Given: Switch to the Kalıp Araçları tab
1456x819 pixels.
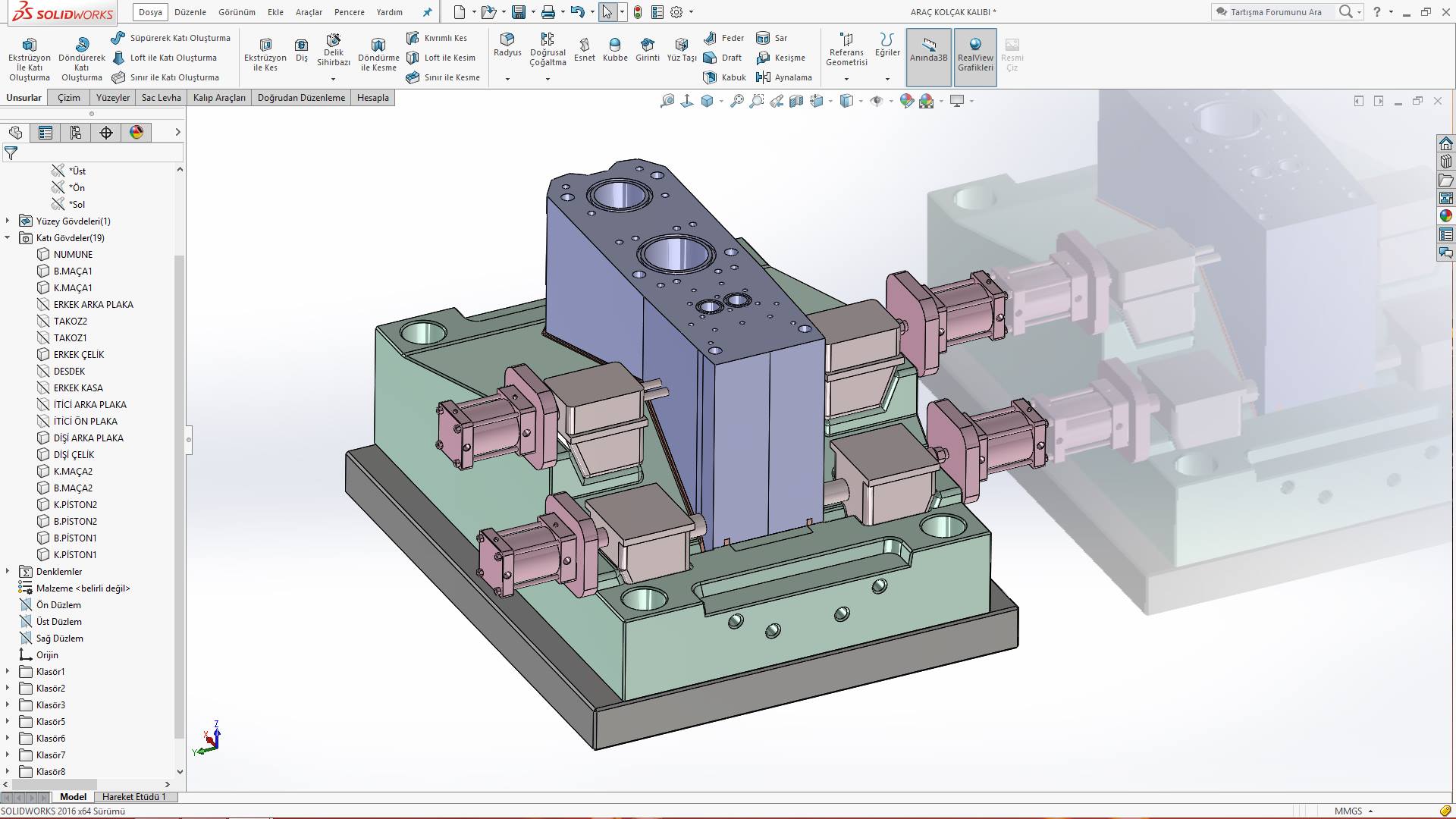Looking at the screenshot, I should pyautogui.click(x=219, y=98).
